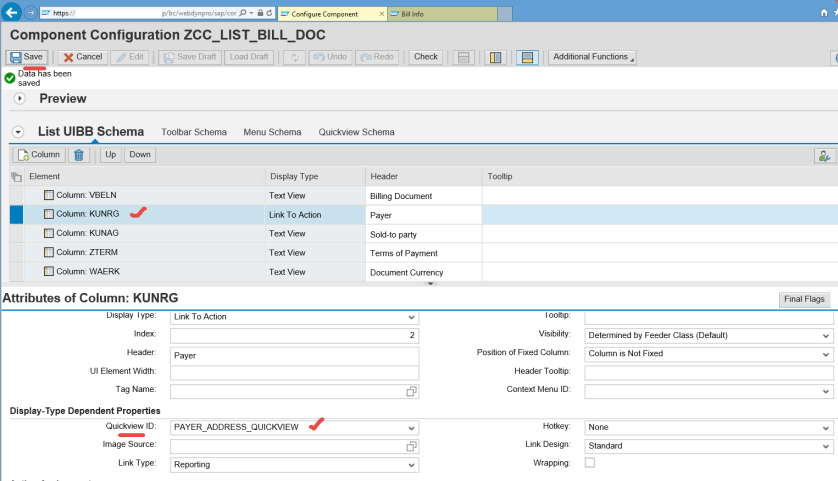Image resolution: width=838 pixels, height=481 pixels.
Task: Collapse the List UIBB Schema section
Action: pyautogui.click(x=18, y=132)
